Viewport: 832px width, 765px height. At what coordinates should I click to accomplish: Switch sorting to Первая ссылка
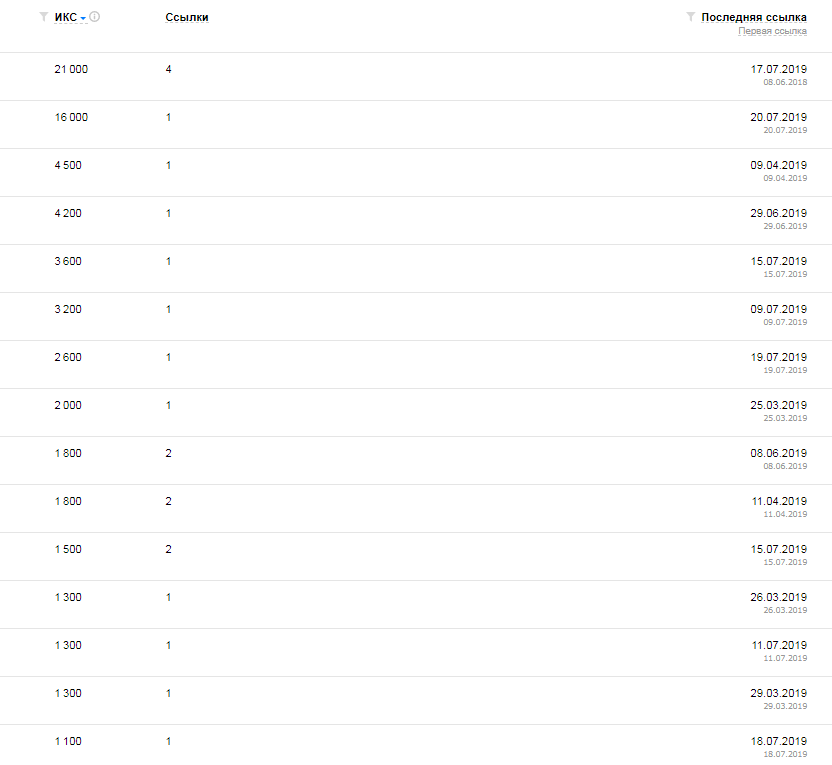(772, 31)
